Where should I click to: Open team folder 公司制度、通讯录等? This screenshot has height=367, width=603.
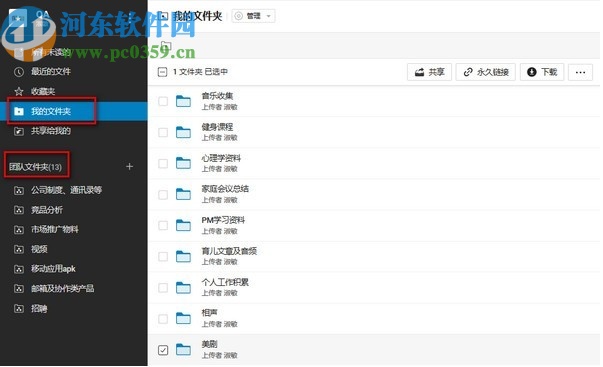point(67,190)
